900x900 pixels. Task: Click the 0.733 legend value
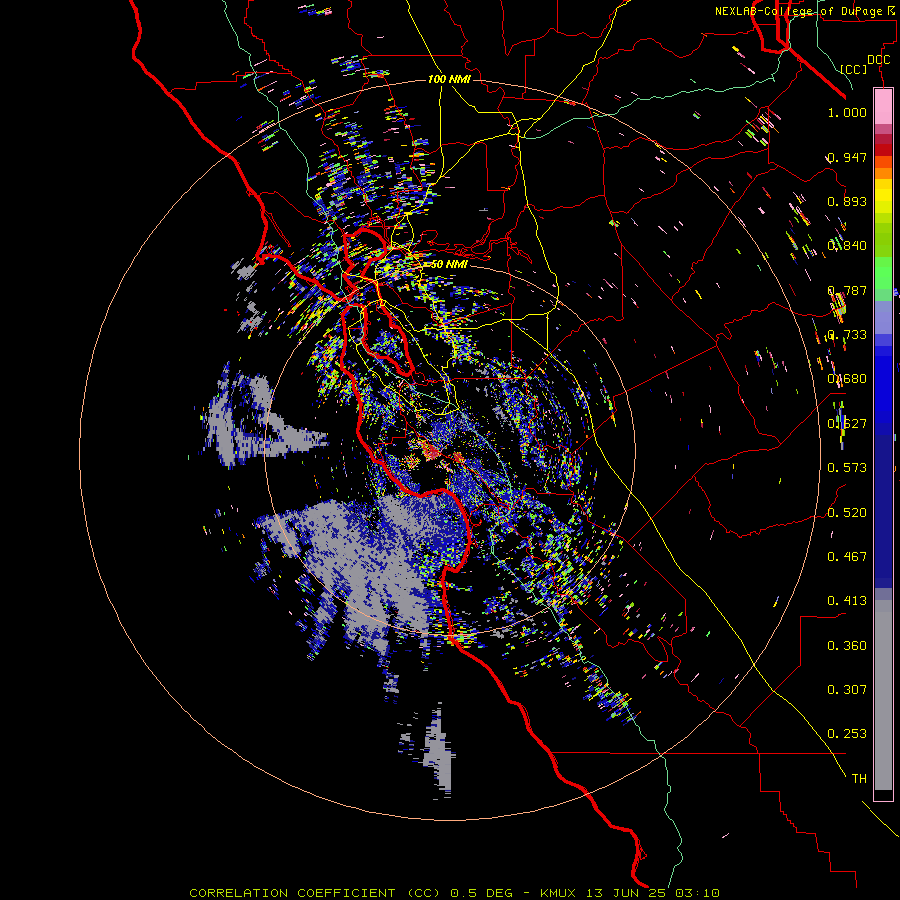pyautogui.click(x=847, y=335)
